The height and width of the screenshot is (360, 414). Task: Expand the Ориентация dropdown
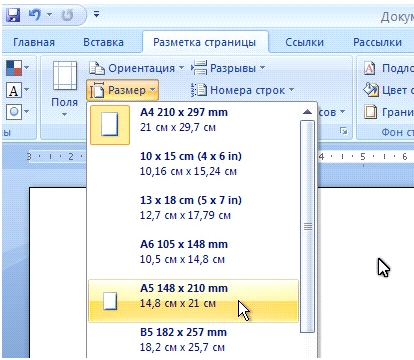[x=137, y=68]
